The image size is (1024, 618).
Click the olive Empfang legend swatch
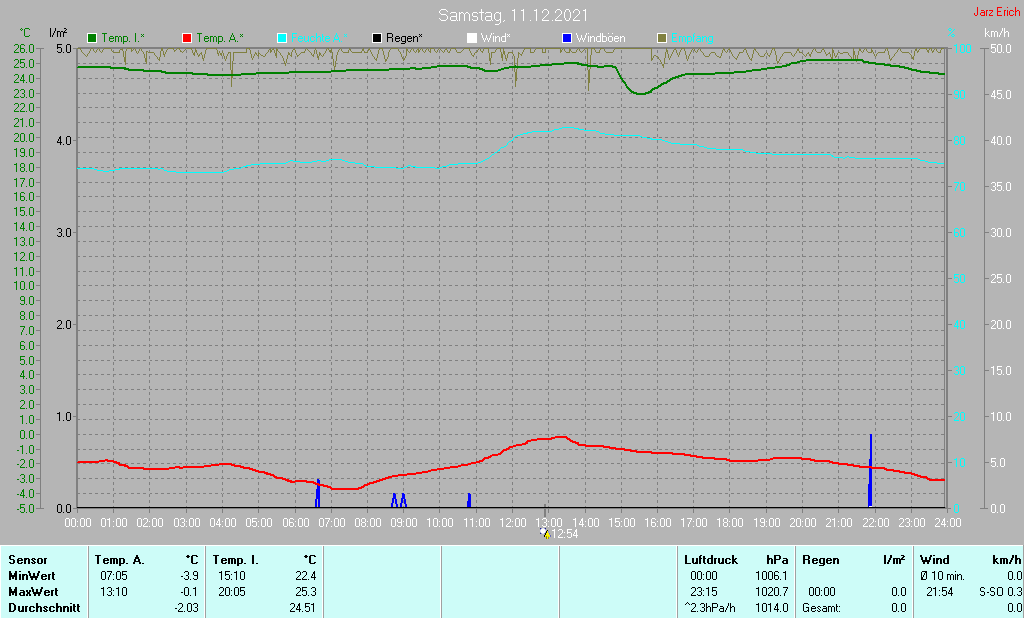[x=662, y=38]
